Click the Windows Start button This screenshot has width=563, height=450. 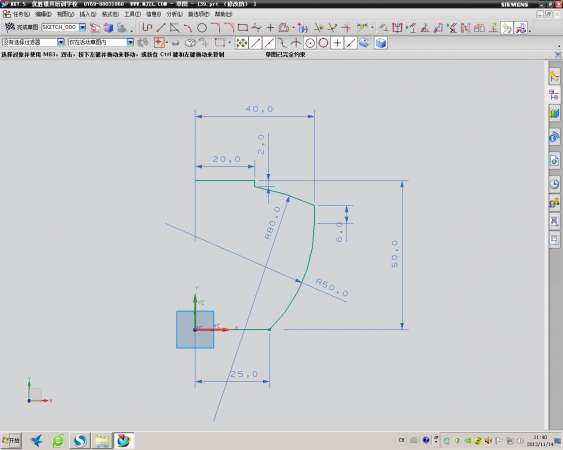[11, 440]
